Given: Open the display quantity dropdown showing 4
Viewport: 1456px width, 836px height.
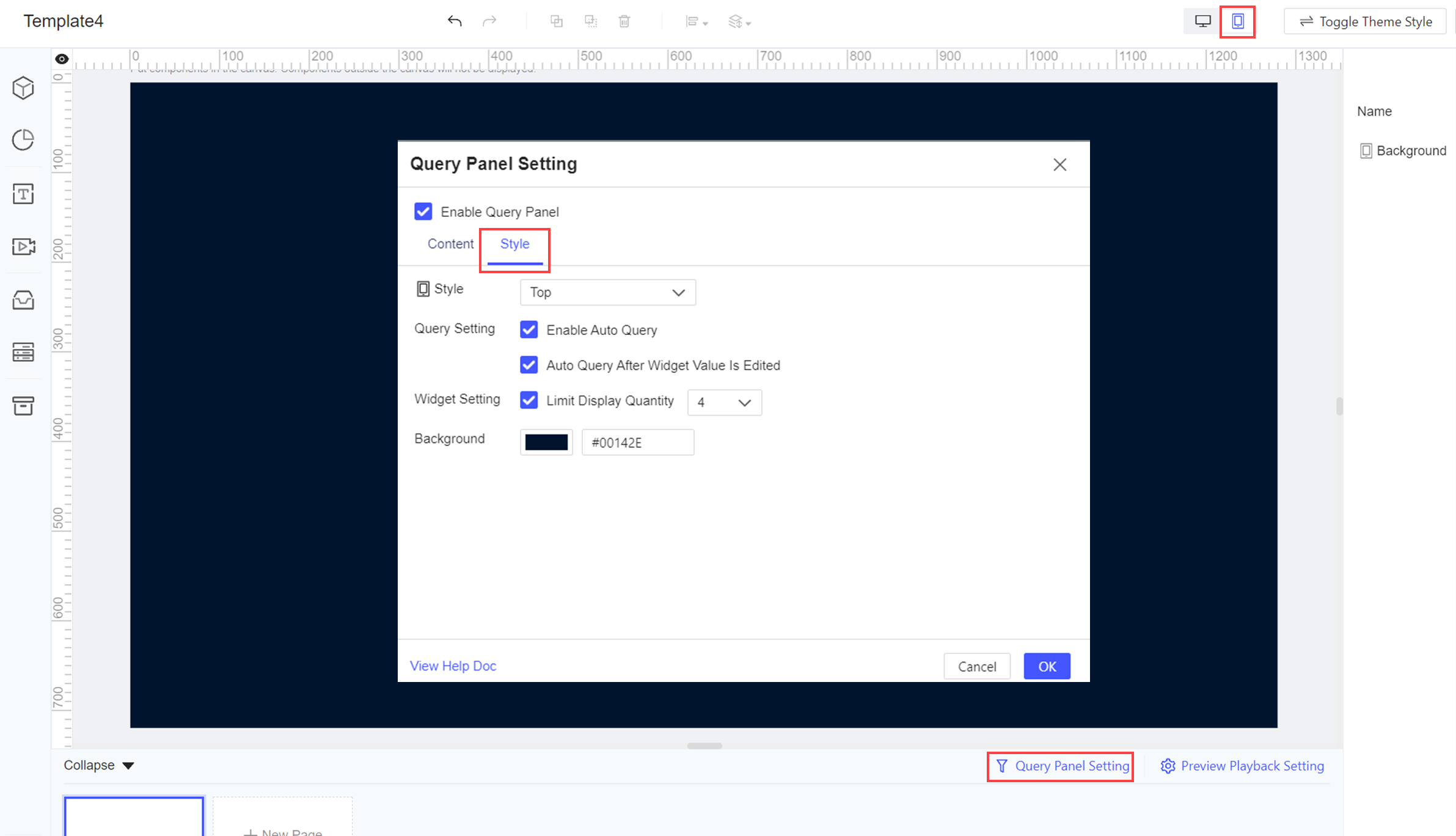Looking at the screenshot, I should 724,403.
